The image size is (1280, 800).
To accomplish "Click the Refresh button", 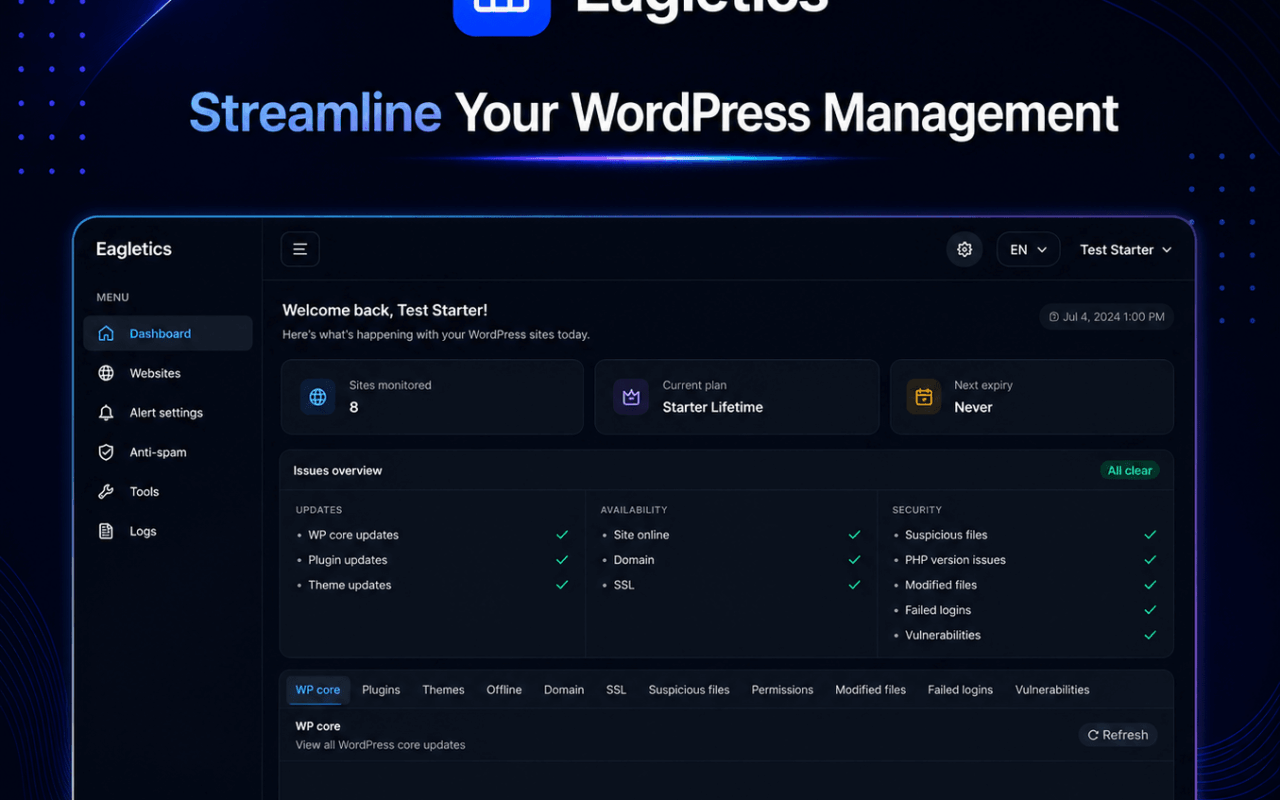I will click(1118, 735).
